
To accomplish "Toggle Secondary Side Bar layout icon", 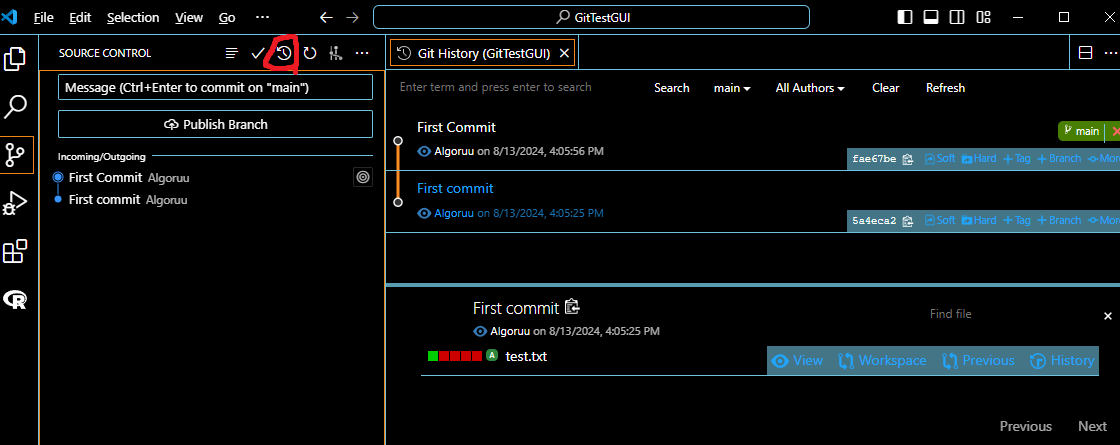I will [x=957, y=17].
